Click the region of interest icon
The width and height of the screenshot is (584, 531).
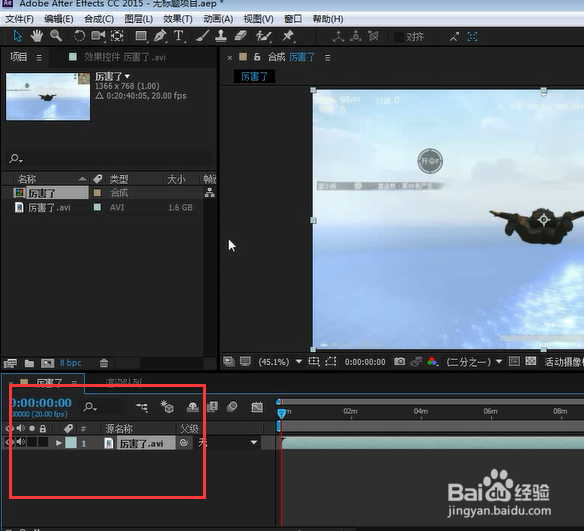331,361
